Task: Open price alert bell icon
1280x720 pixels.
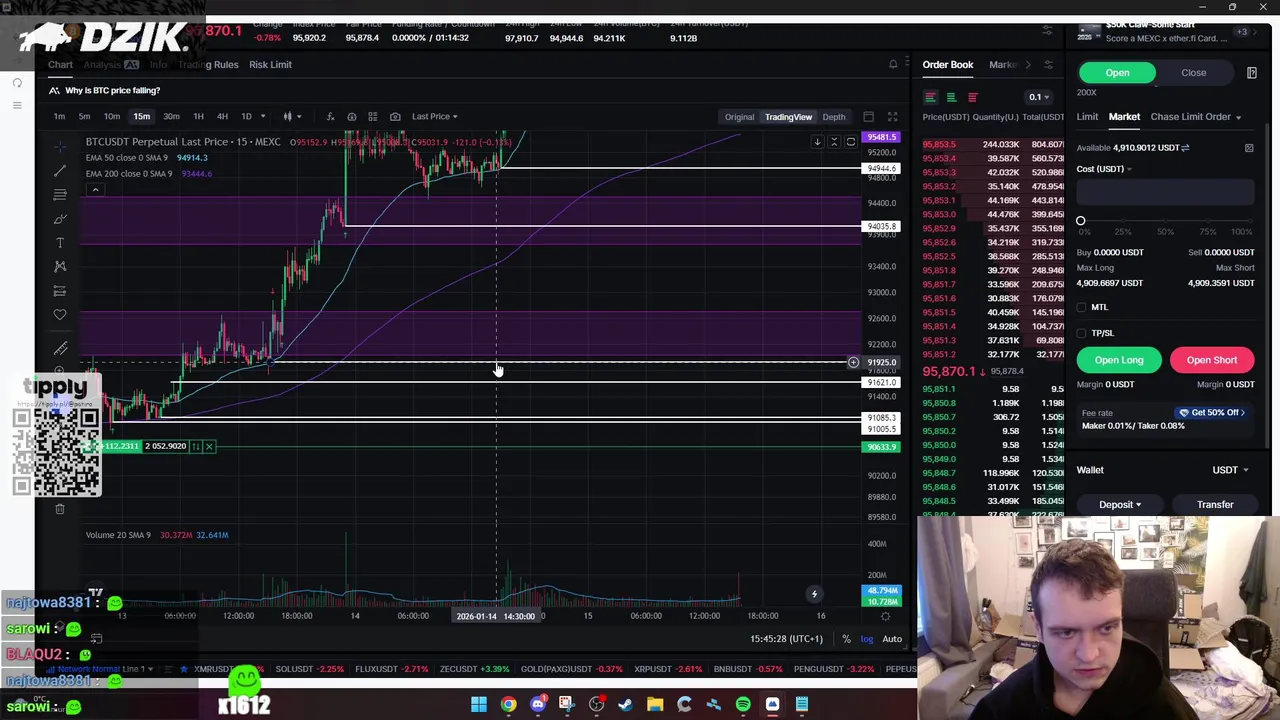Action: tap(893, 64)
